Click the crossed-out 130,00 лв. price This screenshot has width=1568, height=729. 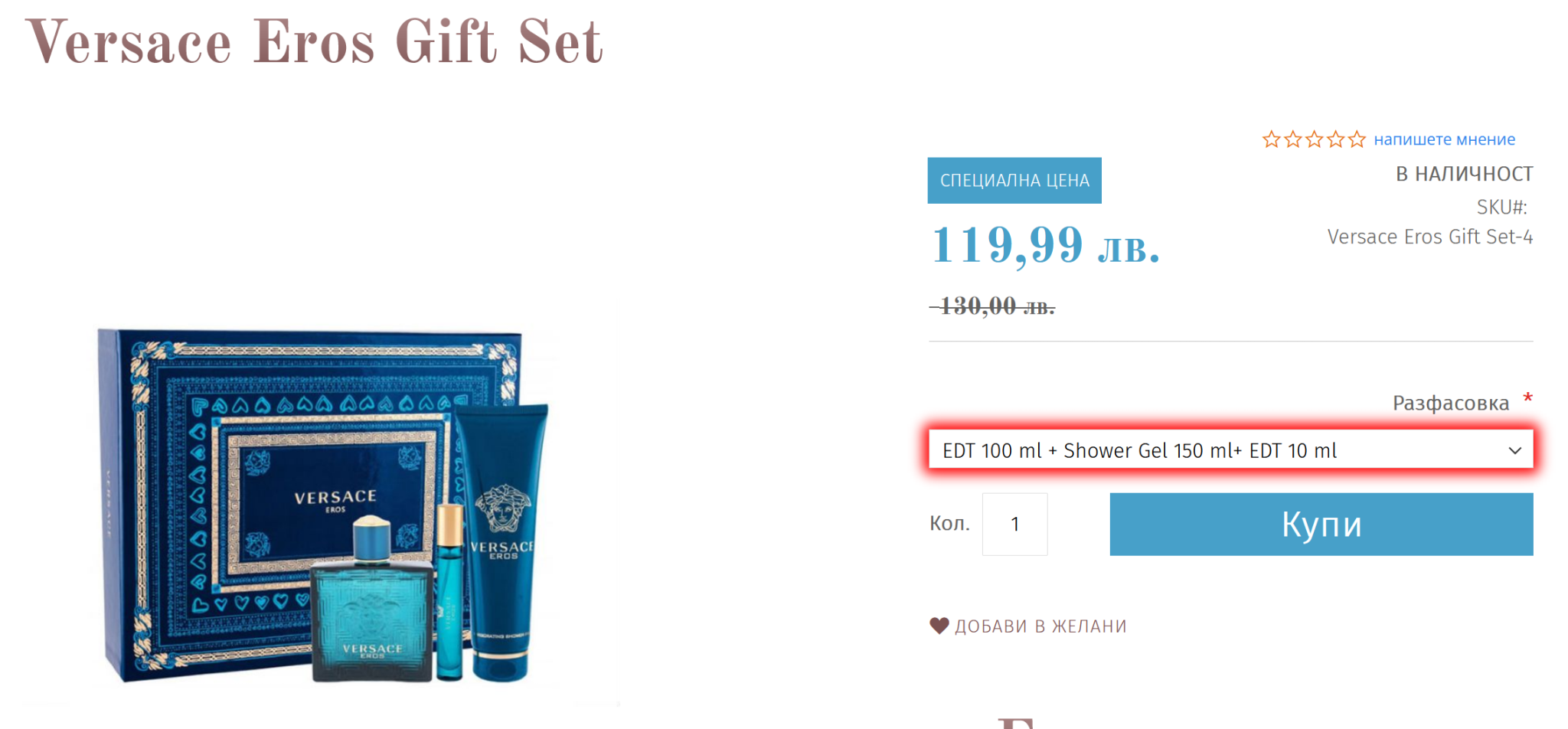click(x=992, y=306)
